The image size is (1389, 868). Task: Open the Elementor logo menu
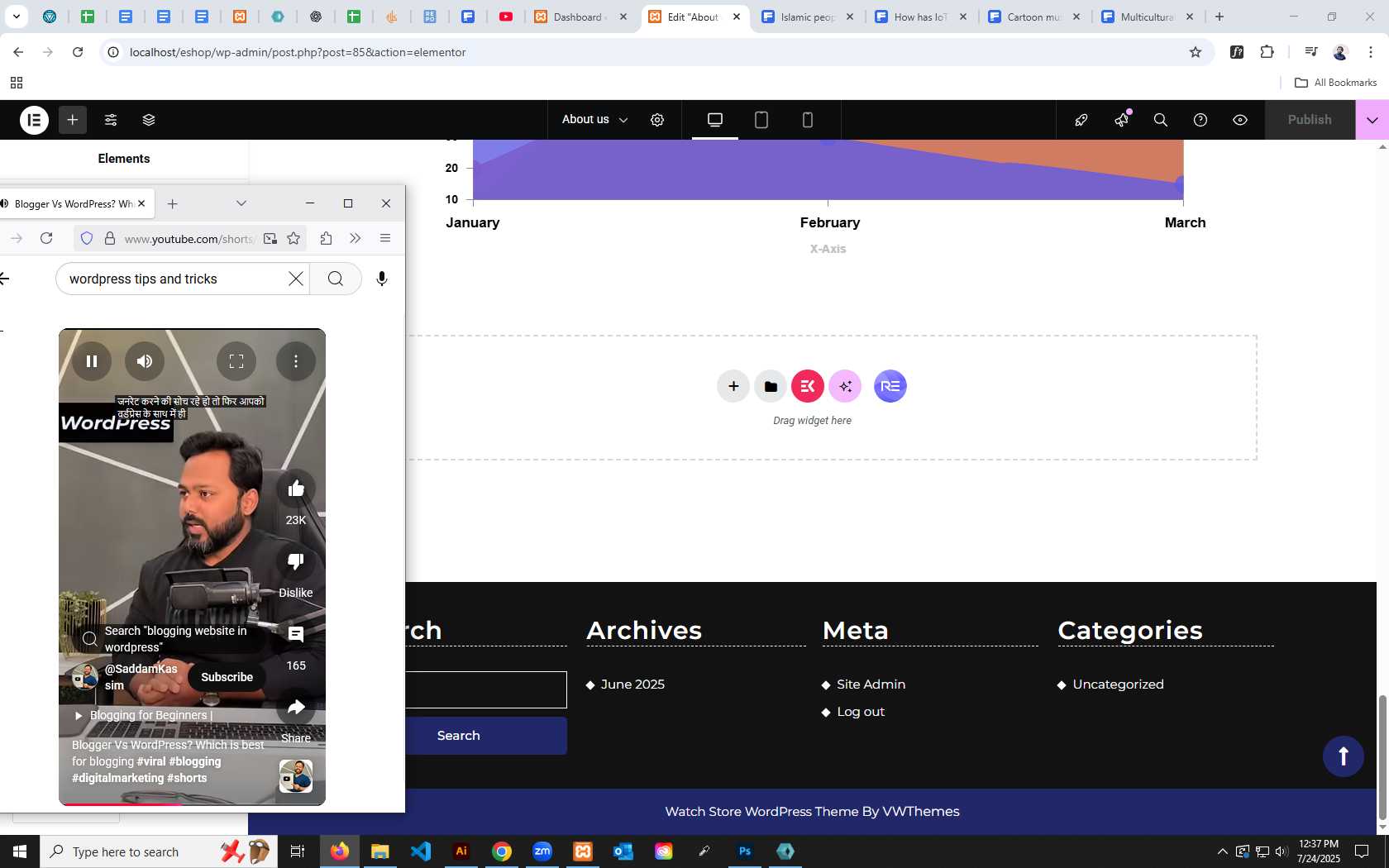point(34,120)
